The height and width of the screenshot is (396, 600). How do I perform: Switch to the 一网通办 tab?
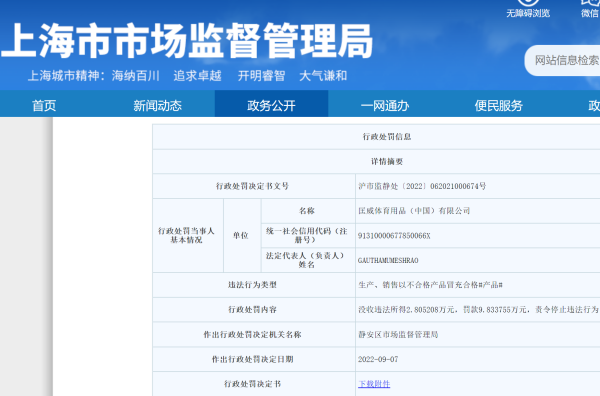point(385,105)
